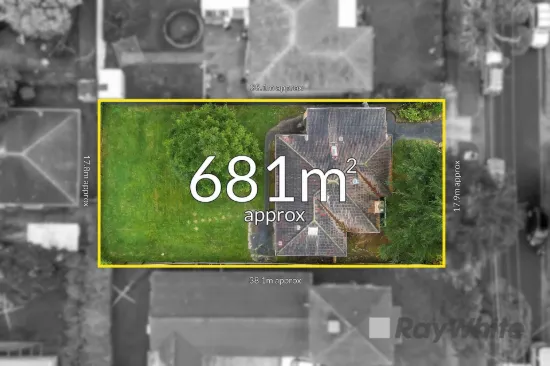The image size is (550, 366).
Task: Click the "17.8m approx" left boundary label
Action: click(86, 181)
